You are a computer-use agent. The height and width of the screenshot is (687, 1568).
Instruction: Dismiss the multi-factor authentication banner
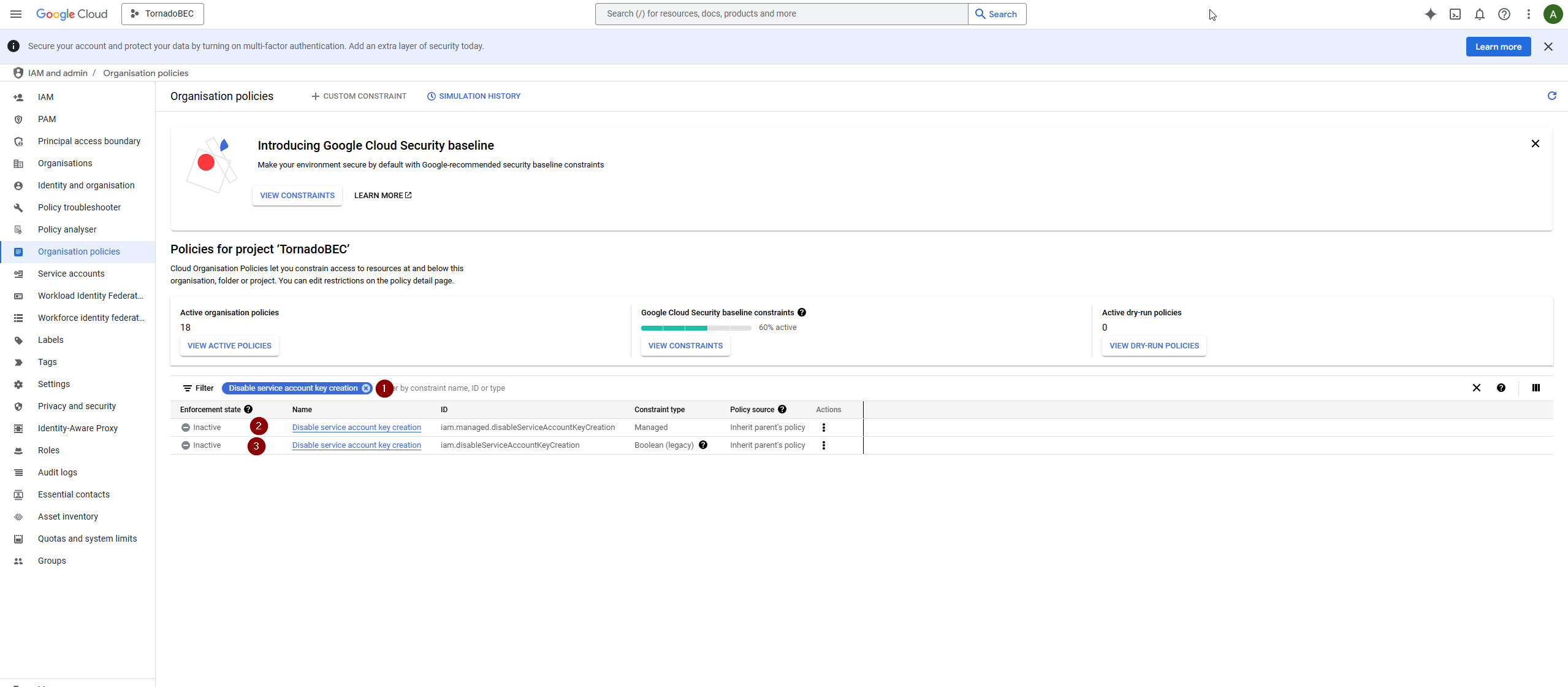coord(1548,47)
